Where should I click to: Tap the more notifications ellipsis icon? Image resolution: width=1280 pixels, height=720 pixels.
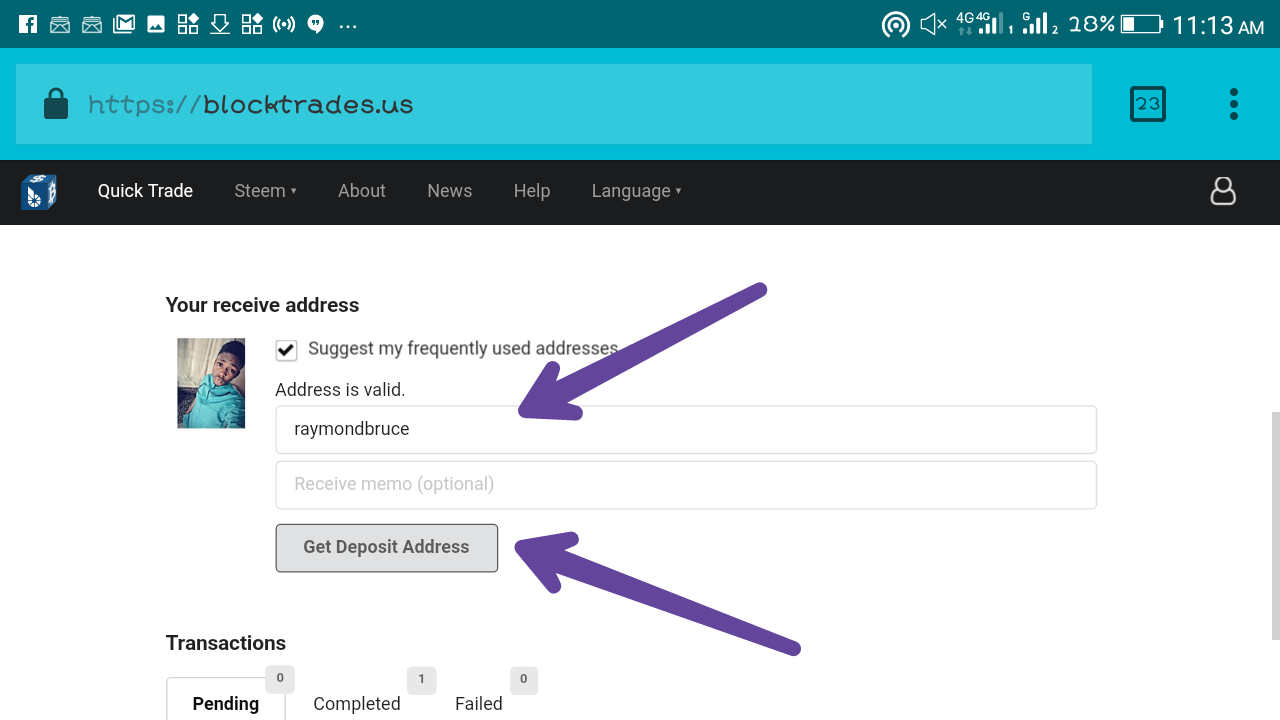click(x=348, y=26)
